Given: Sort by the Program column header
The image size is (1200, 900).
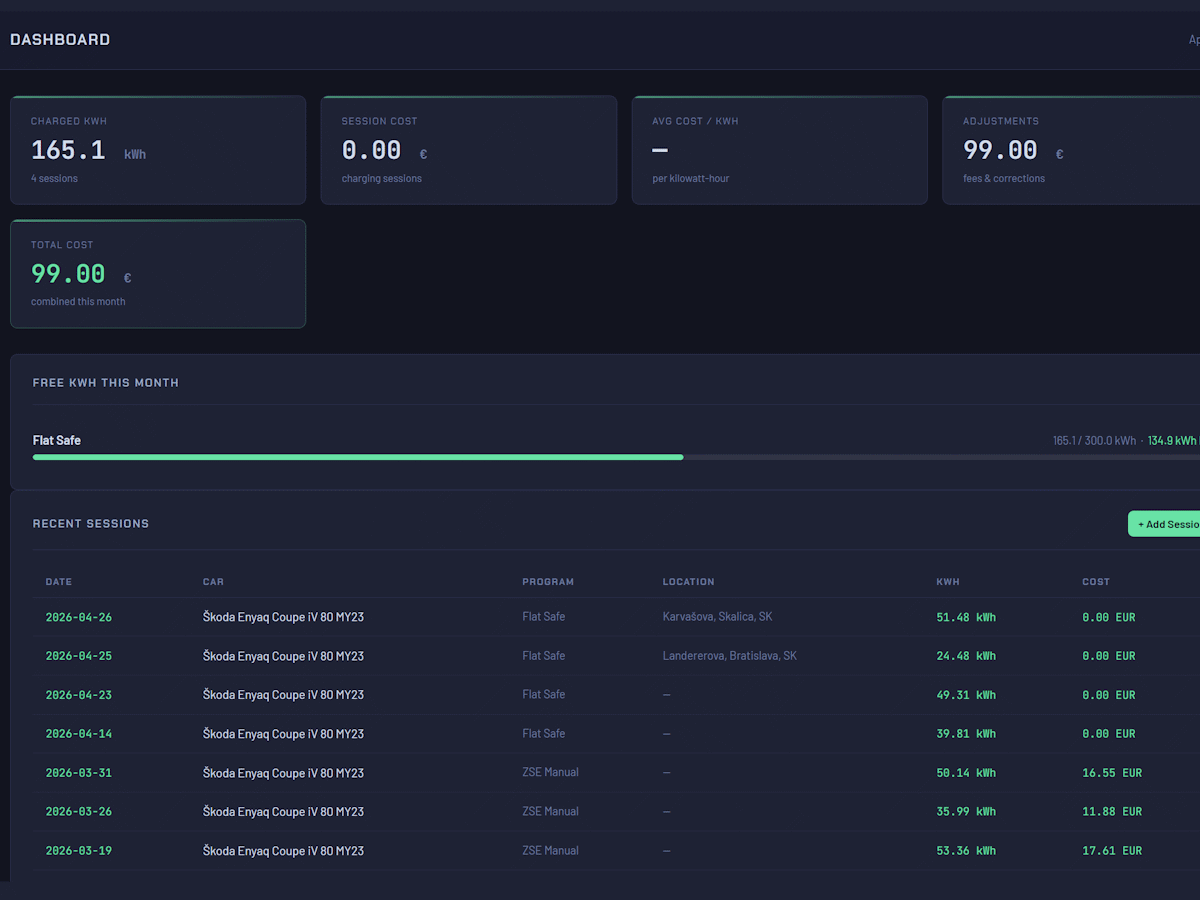Looking at the screenshot, I should point(548,582).
